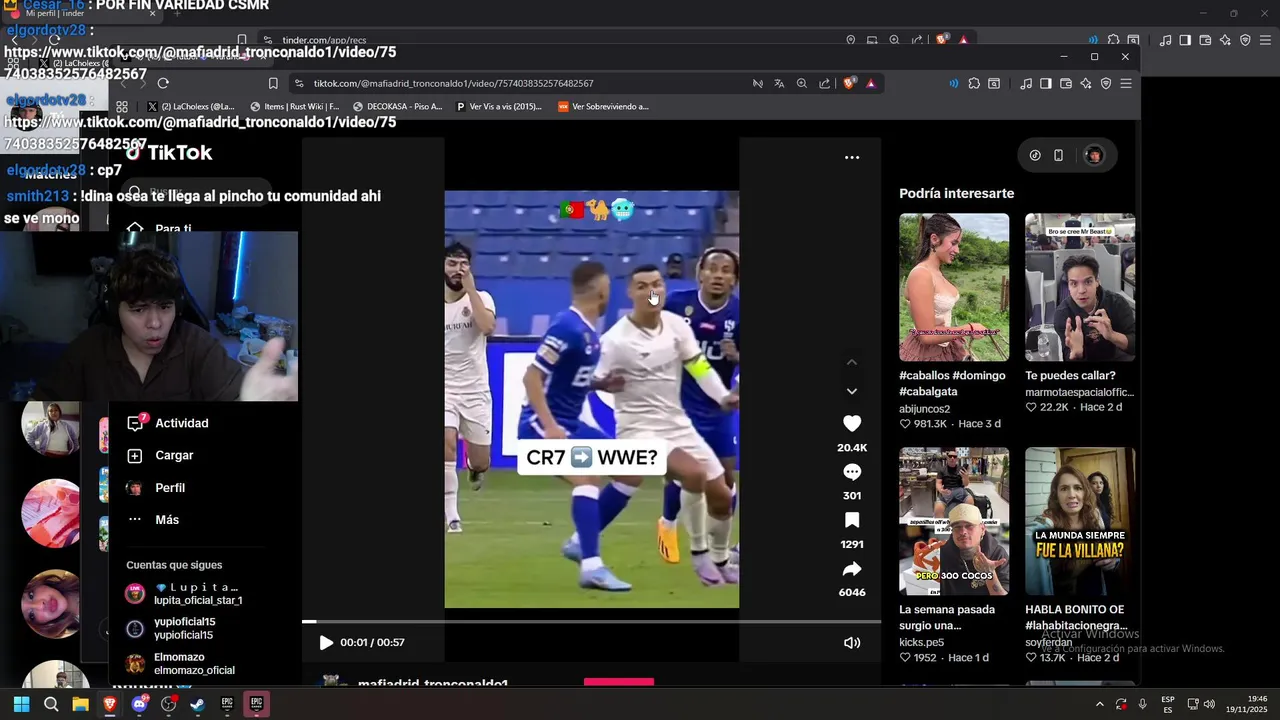Open the Cargar upload item
1280x720 pixels.
[x=160, y=455]
